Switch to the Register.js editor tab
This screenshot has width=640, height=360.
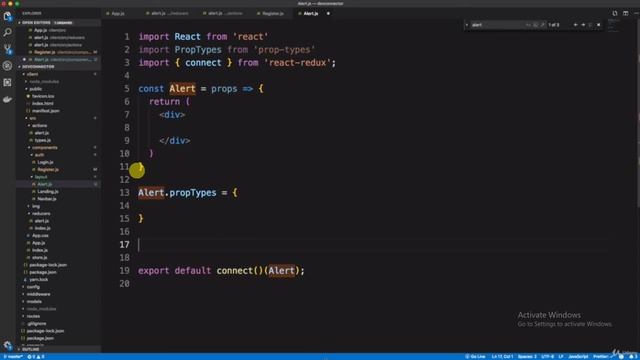coord(273,13)
